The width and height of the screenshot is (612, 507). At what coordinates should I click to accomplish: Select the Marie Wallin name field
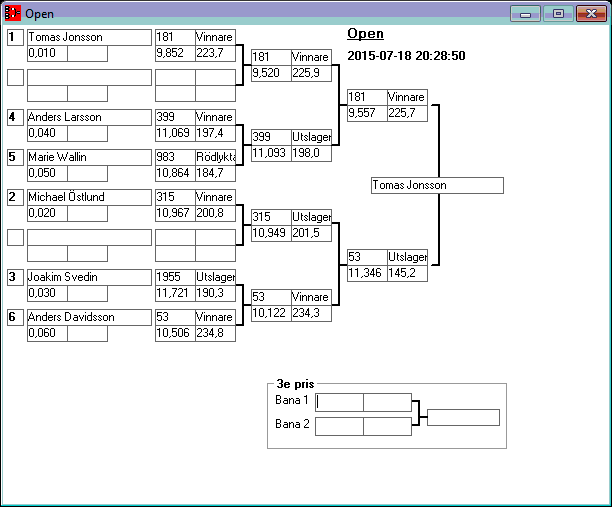pos(86,158)
